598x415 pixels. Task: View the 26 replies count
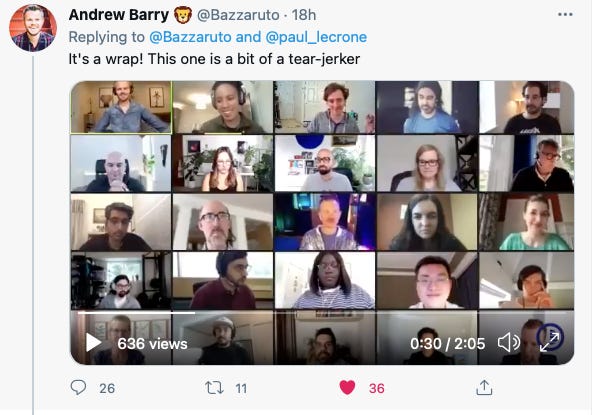[x=107, y=388]
